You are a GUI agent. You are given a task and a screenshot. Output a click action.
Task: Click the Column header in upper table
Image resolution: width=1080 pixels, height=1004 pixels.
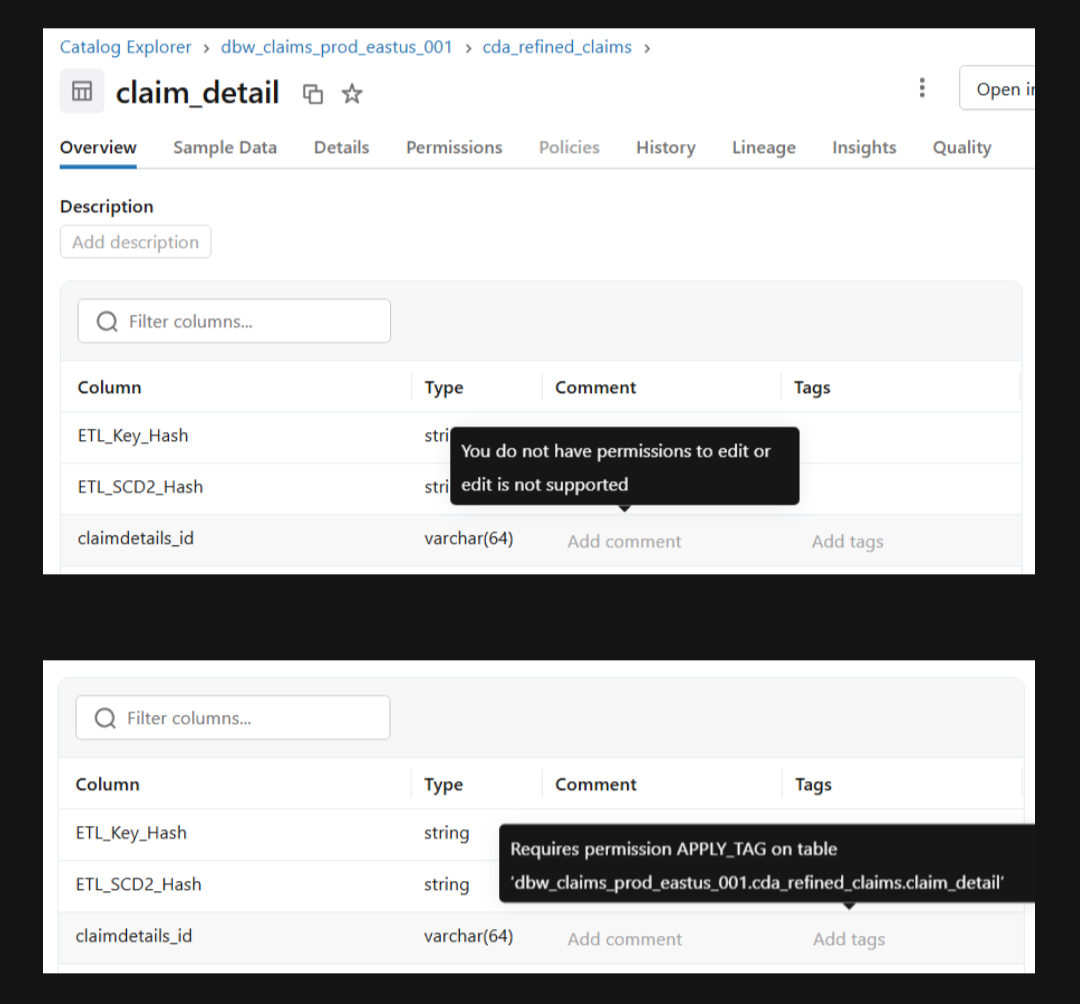pos(110,387)
